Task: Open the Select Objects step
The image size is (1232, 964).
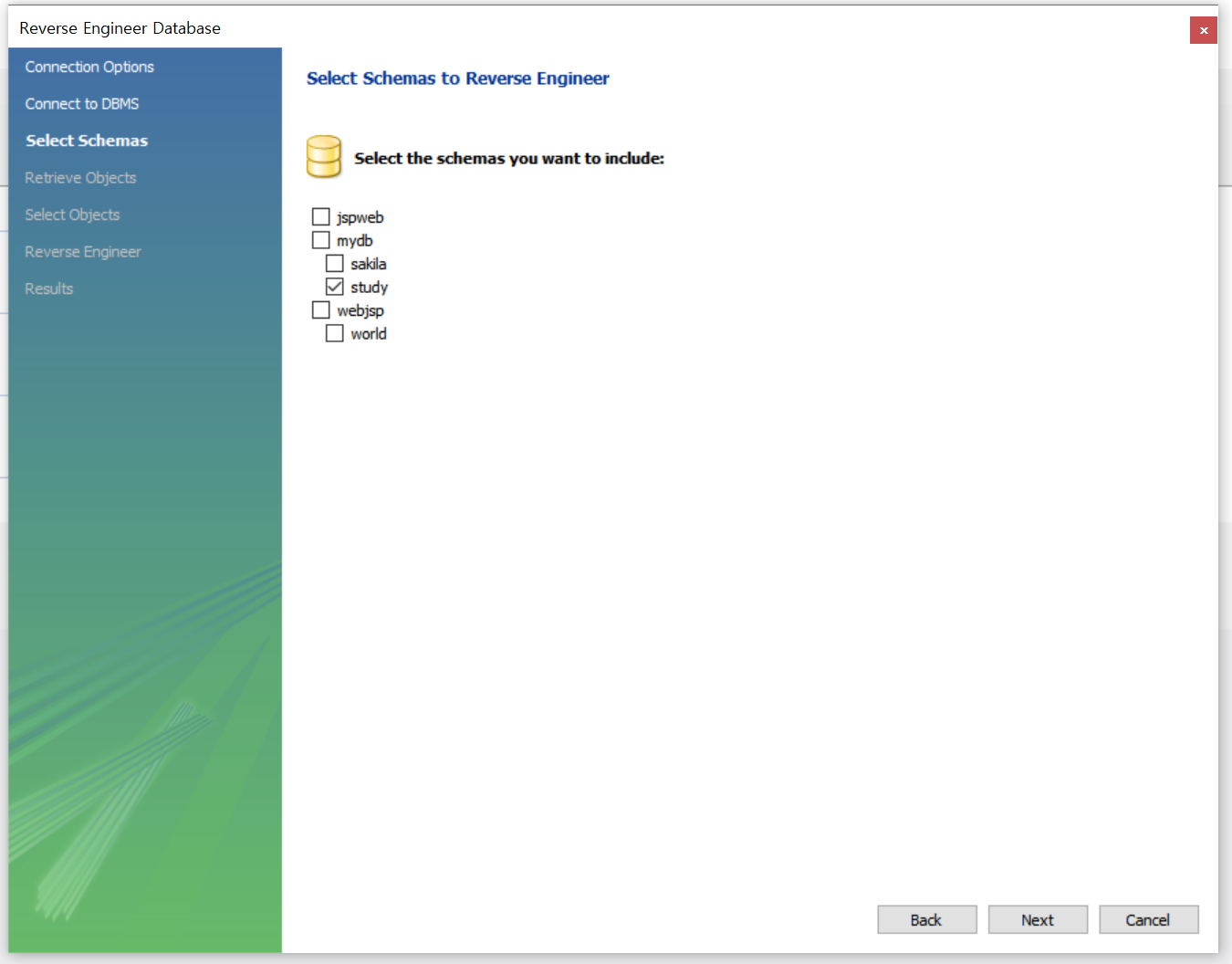Action: pos(72,215)
